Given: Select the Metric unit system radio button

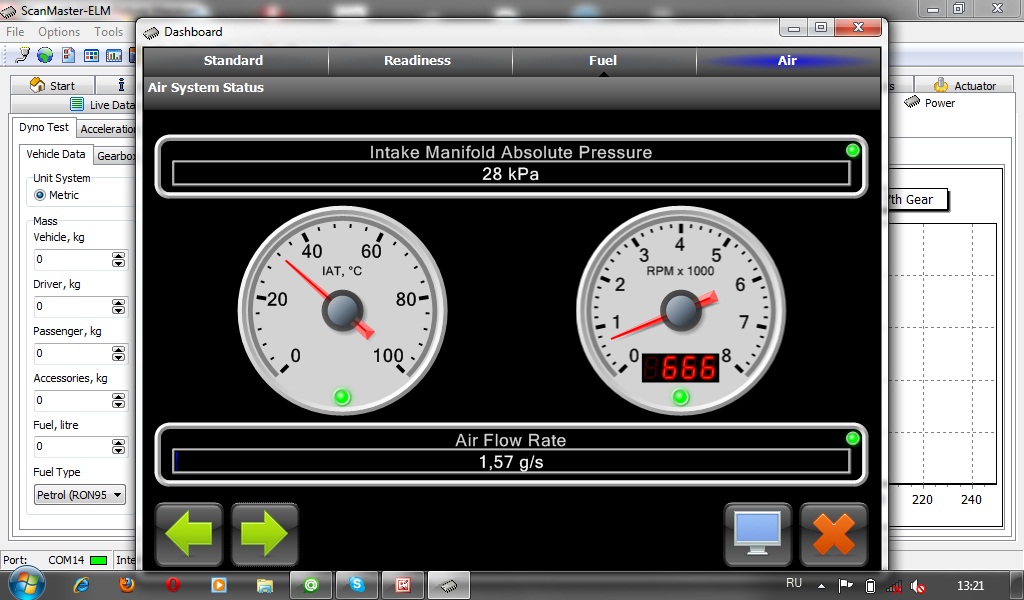Looking at the screenshot, I should point(40,195).
